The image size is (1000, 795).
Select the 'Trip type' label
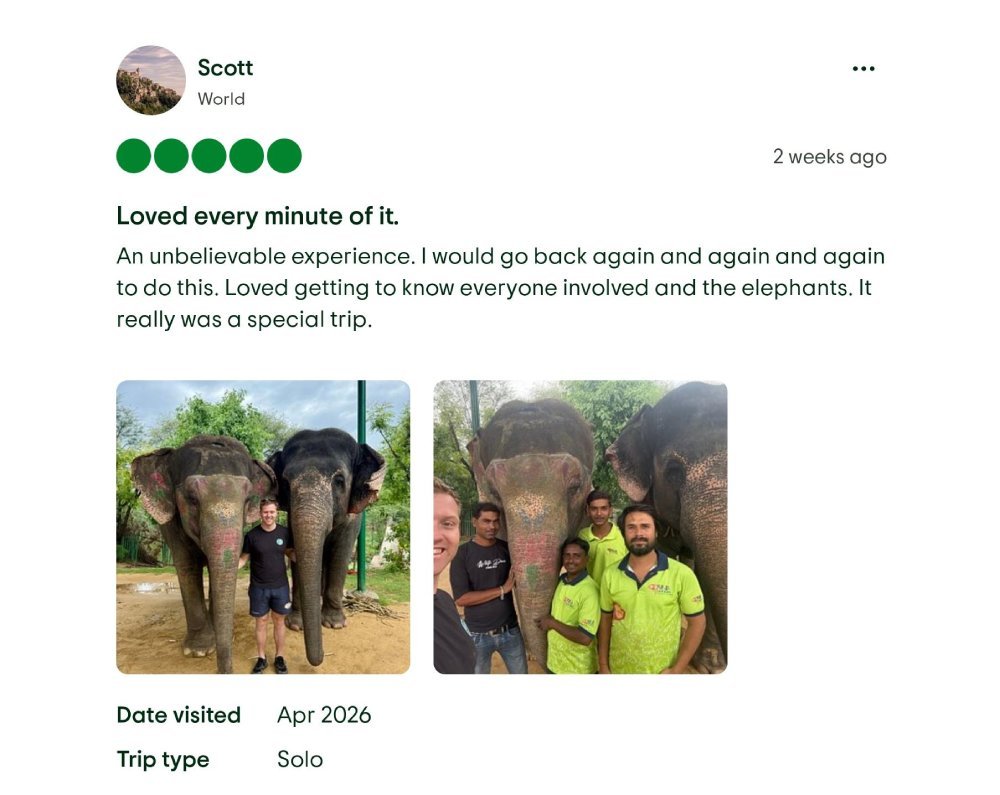tap(163, 759)
